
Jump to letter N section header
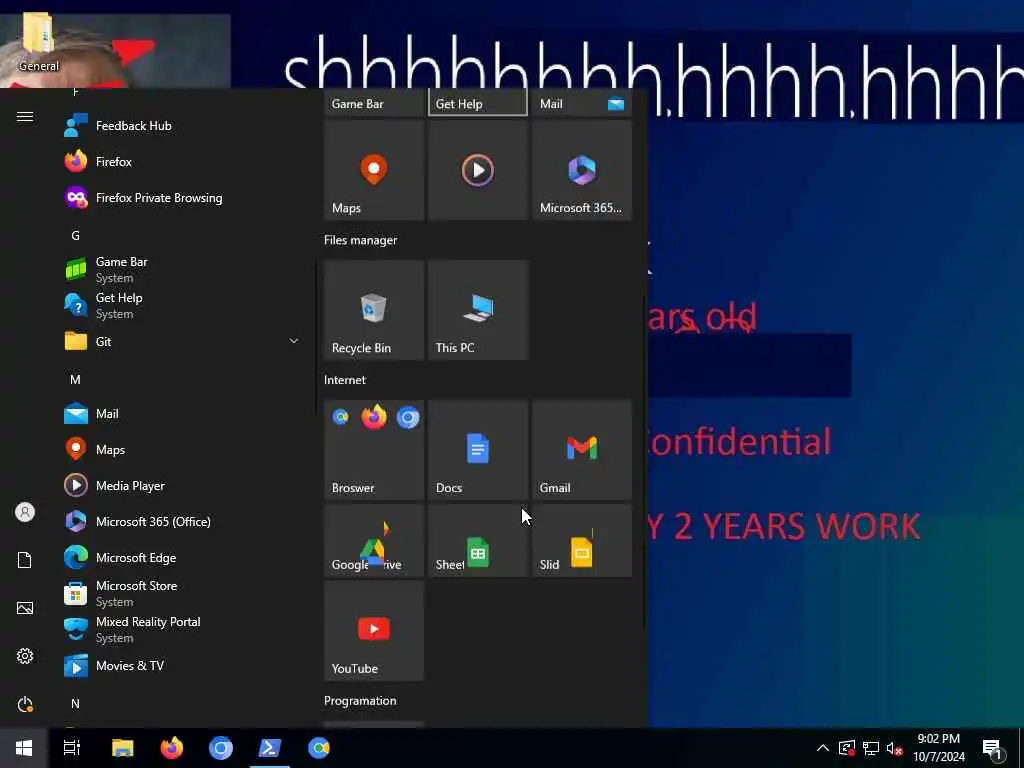pyautogui.click(x=75, y=703)
